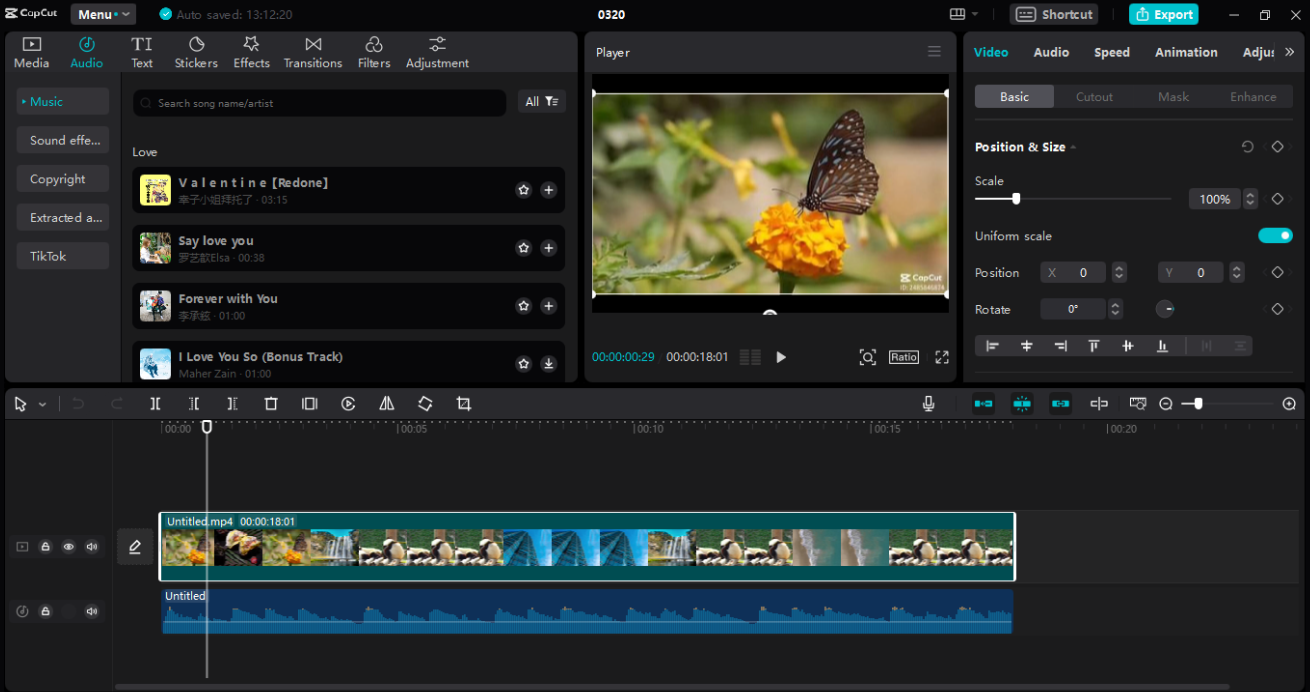This screenshot has width=1310, height=692.
Task: Switch to the Audio properties tab
Action: pos(1051,52)
